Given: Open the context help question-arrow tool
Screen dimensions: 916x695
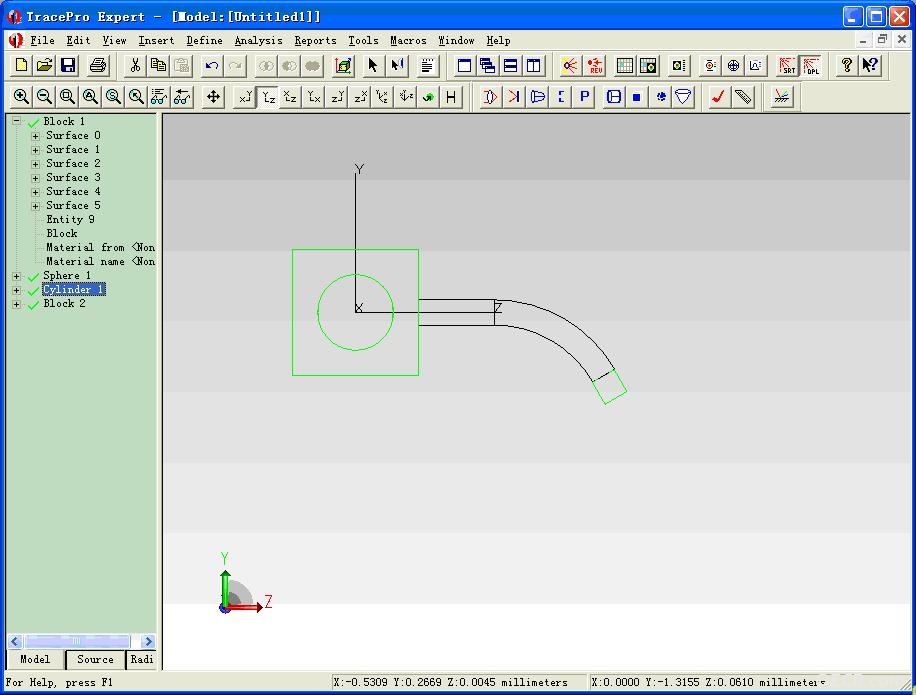Looking at the screenshot, I should (870, 65).
